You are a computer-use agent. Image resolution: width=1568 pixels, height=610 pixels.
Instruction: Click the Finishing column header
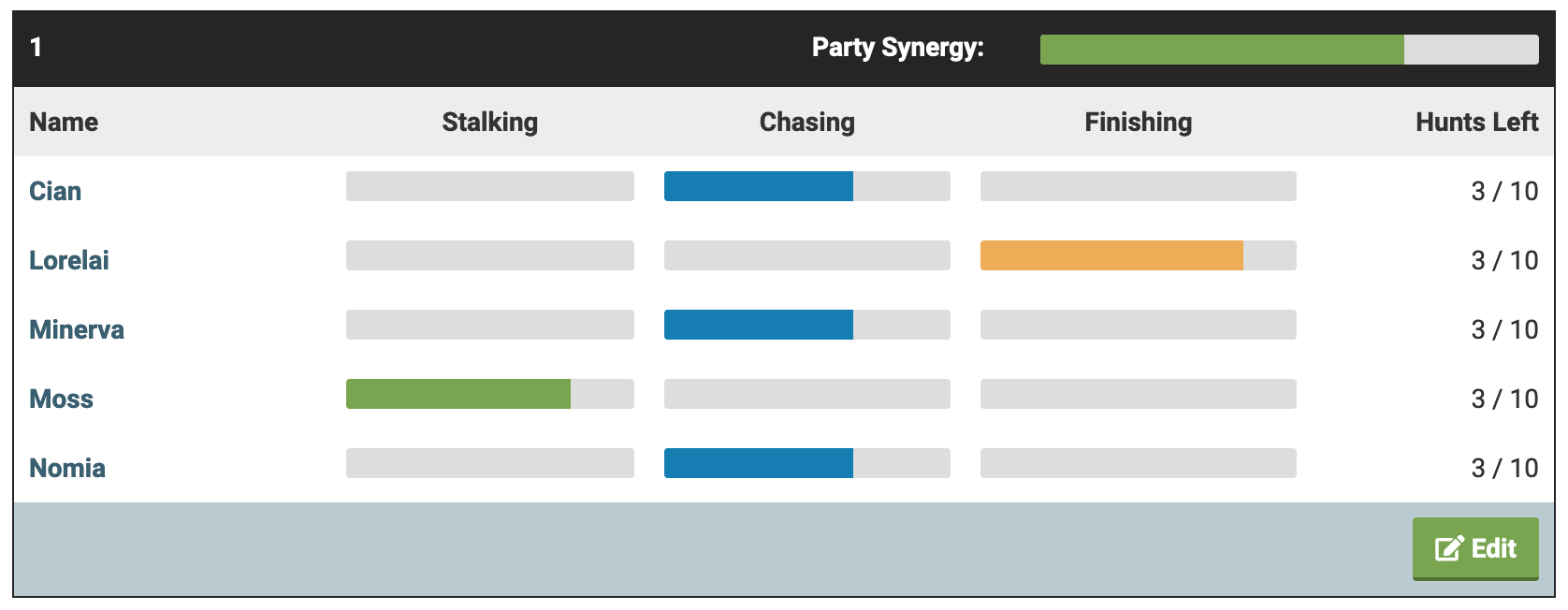(1138, 122)
